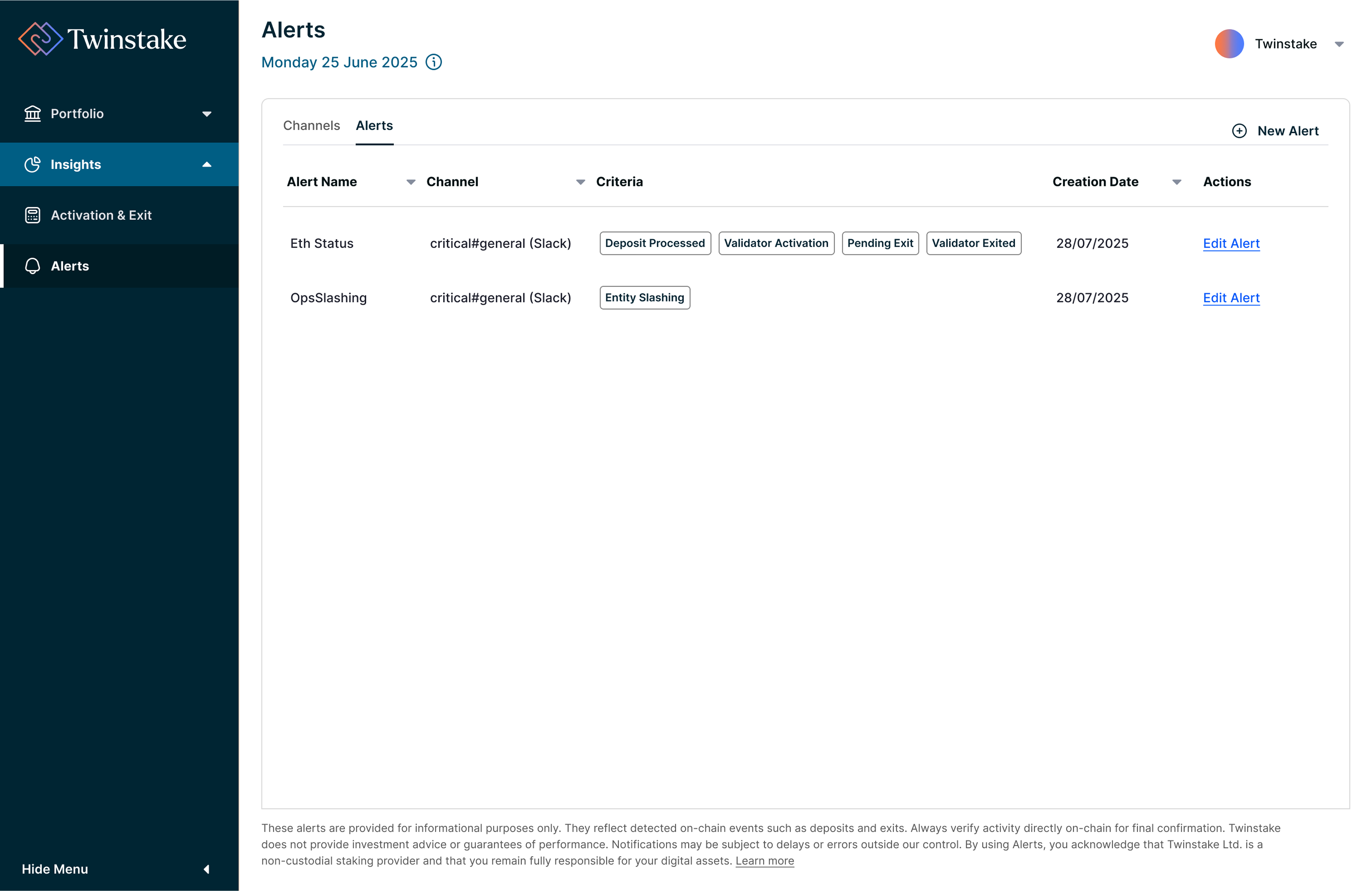Click the plus circle icon for New Alert
The width and height of the screenshot is (1372, 891).
click(x=1239, y=131)
